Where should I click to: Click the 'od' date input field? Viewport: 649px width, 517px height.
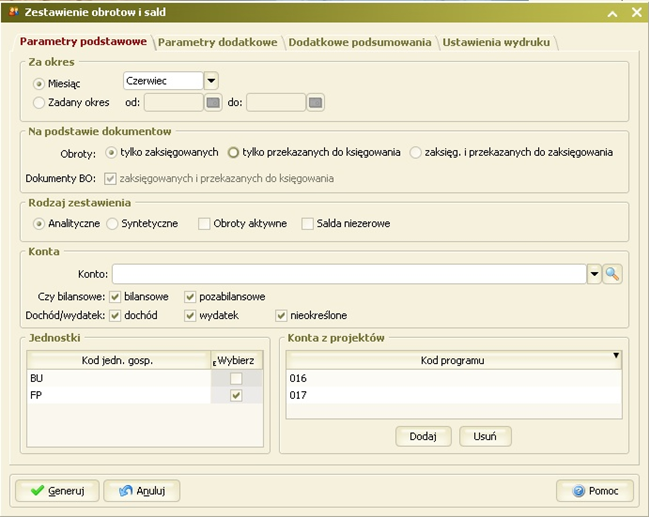(x=174, y=102)
